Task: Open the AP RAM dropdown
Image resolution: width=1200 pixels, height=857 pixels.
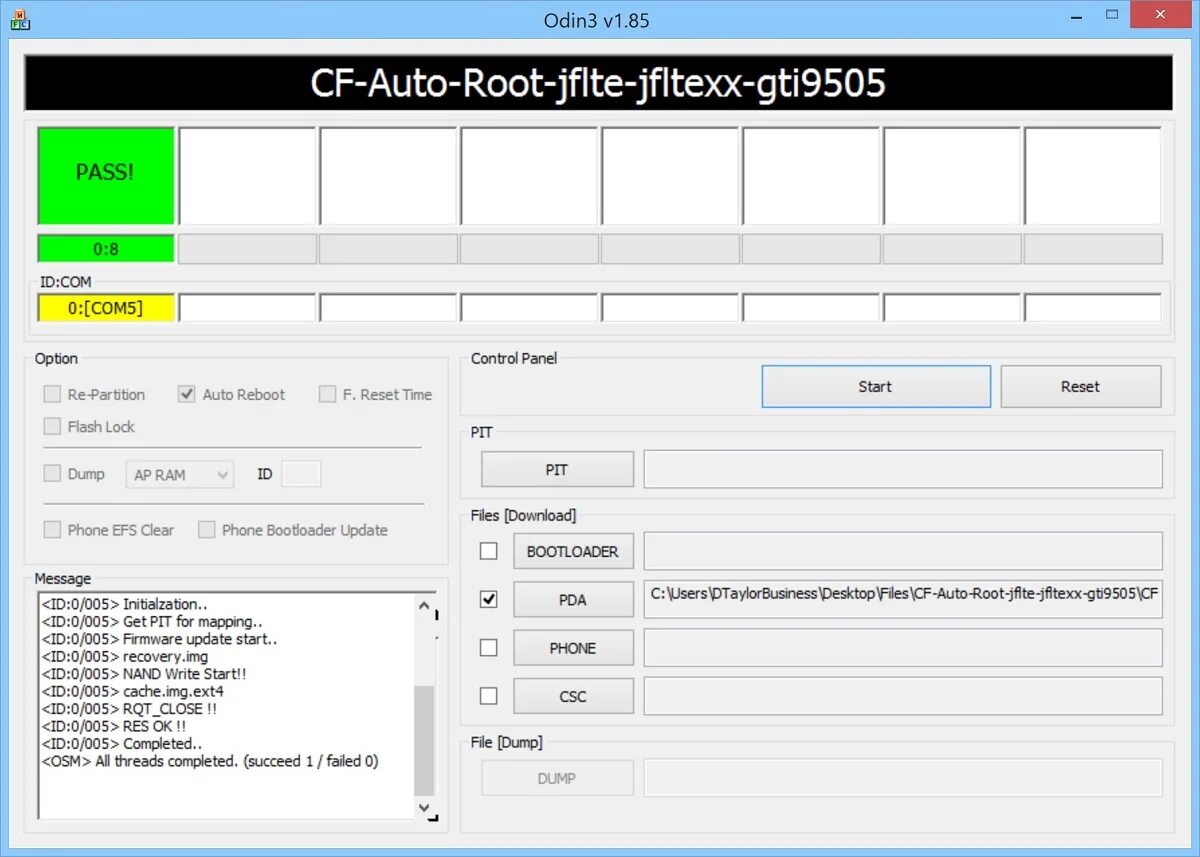Action: click(180, 475)
